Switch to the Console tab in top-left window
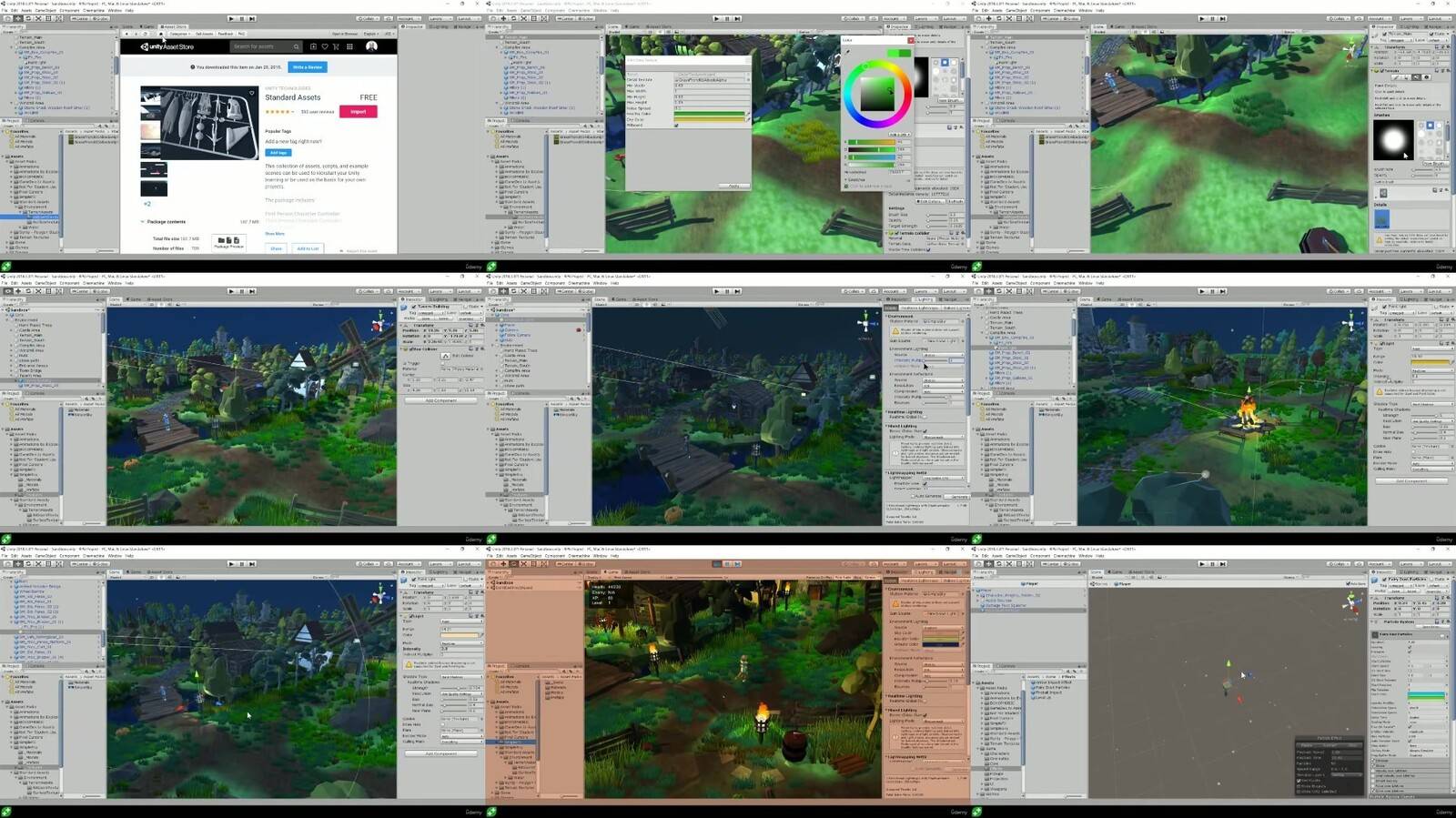Viewport: 1456px width, 818px height. click(x=36, y=120)
